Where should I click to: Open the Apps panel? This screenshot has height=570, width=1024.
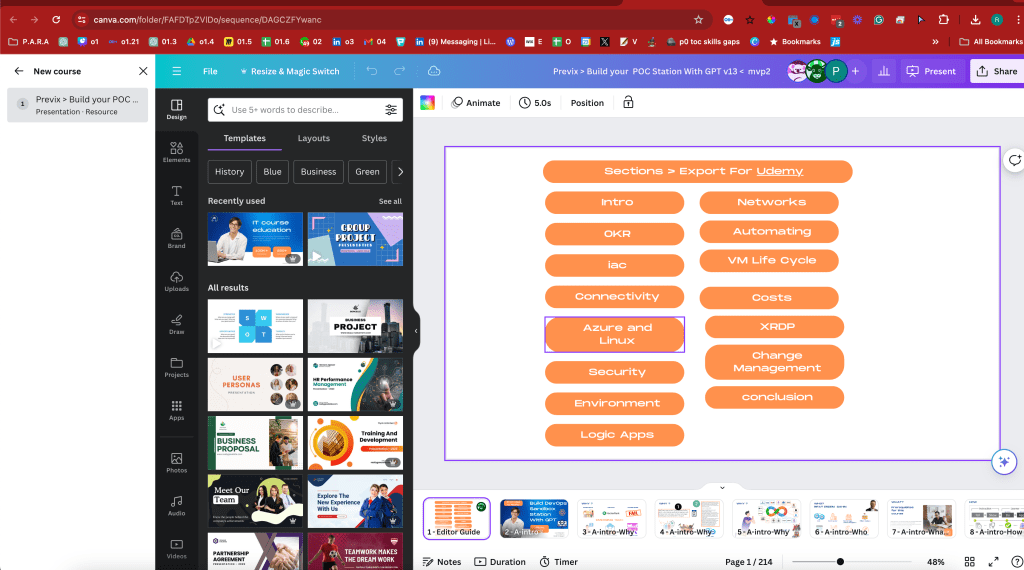pyautogui.click(x=176, y=411)
